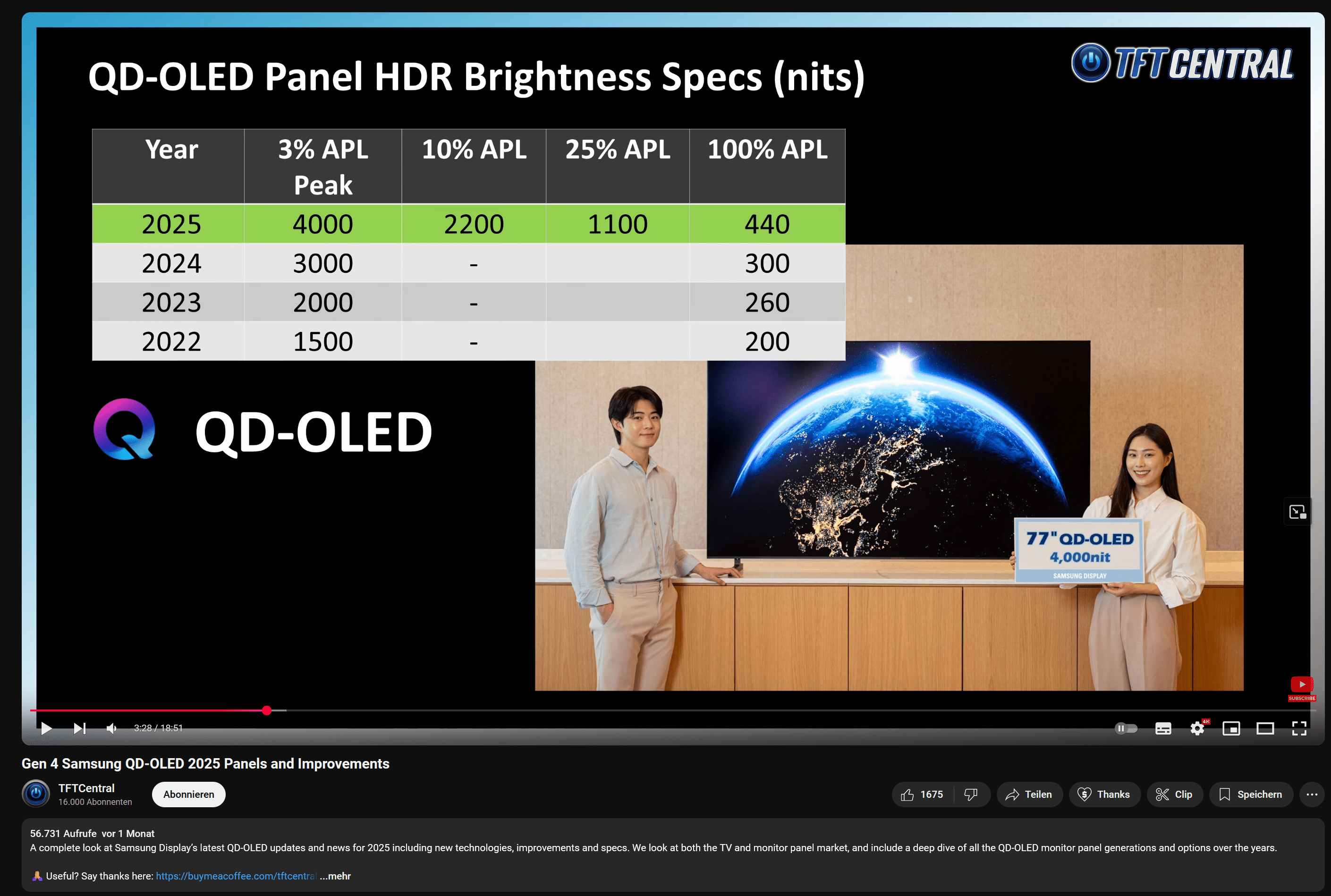
Task: Open more actions three-dot menu
Action: coord(1312,795)
